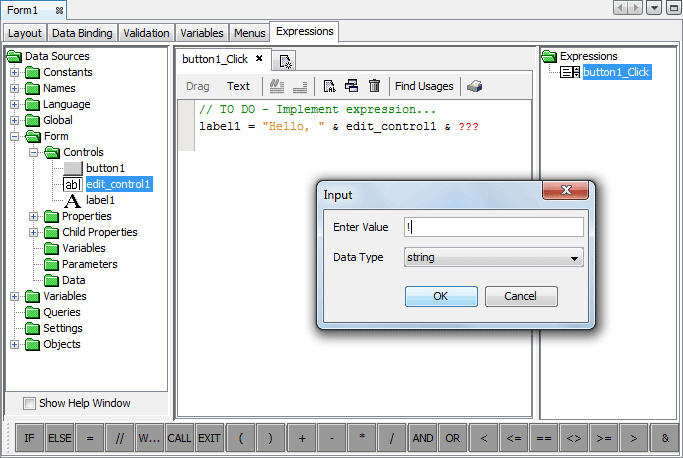Image resolution: width=683 pixels, height=458 pixels.
Task: Close the button1_Click editor tab
Action: [260, 59]
